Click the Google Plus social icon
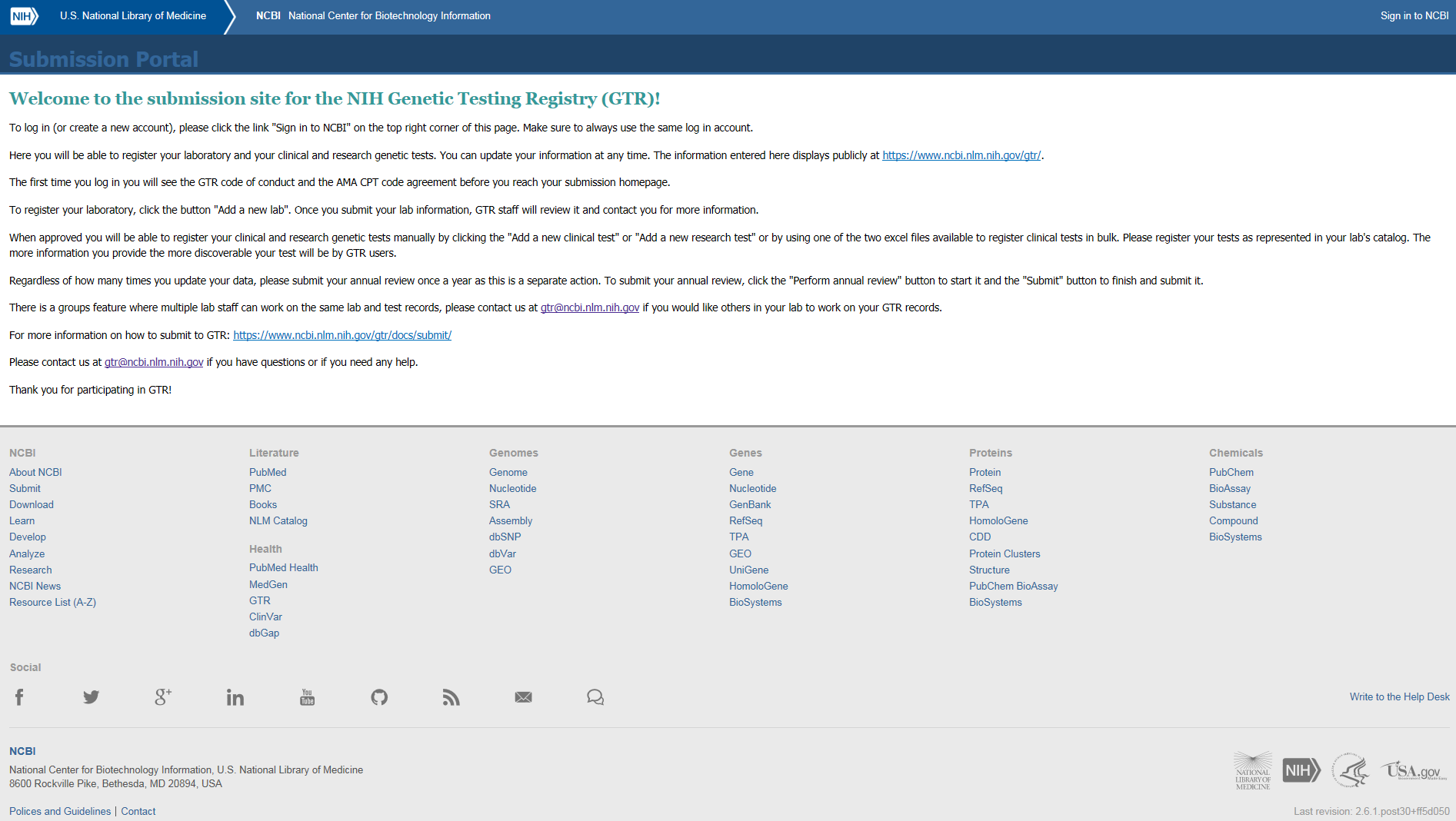Image resolution: width=1456 pixels, height=821 pixels. tap(163, 697)
